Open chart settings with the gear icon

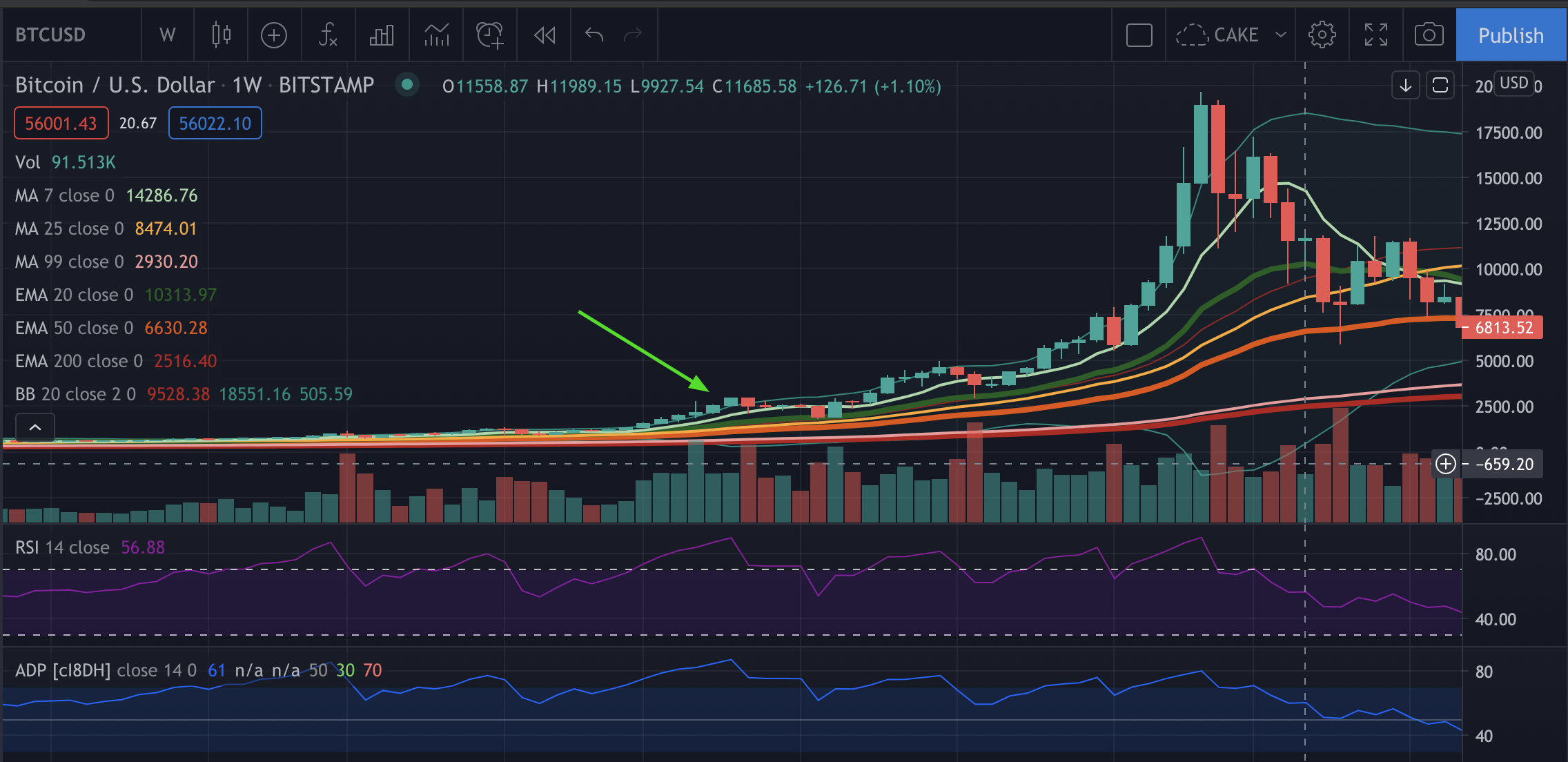click(x=1322, y=35)
